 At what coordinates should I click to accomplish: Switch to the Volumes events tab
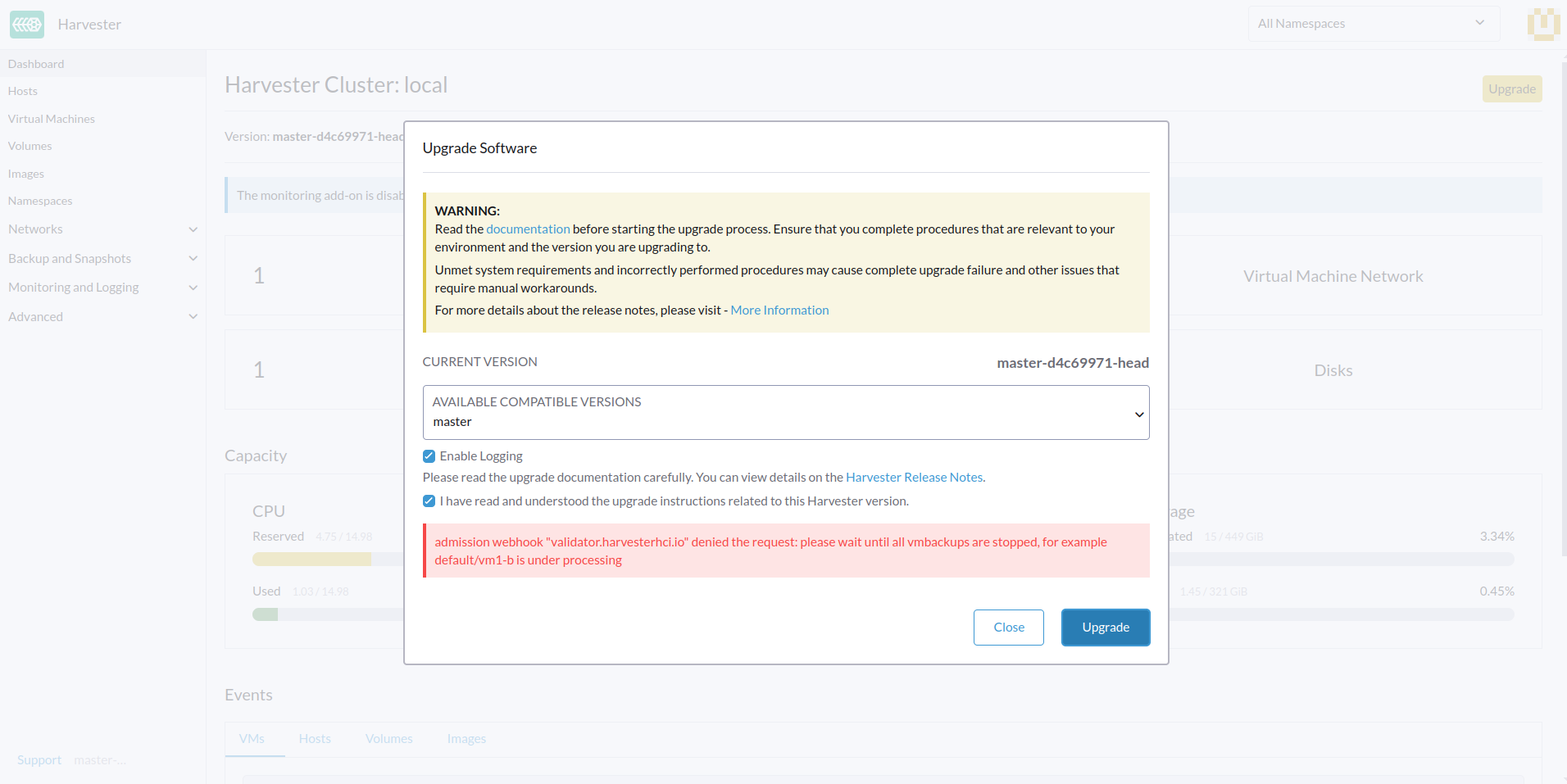click(x=388, y=739)
